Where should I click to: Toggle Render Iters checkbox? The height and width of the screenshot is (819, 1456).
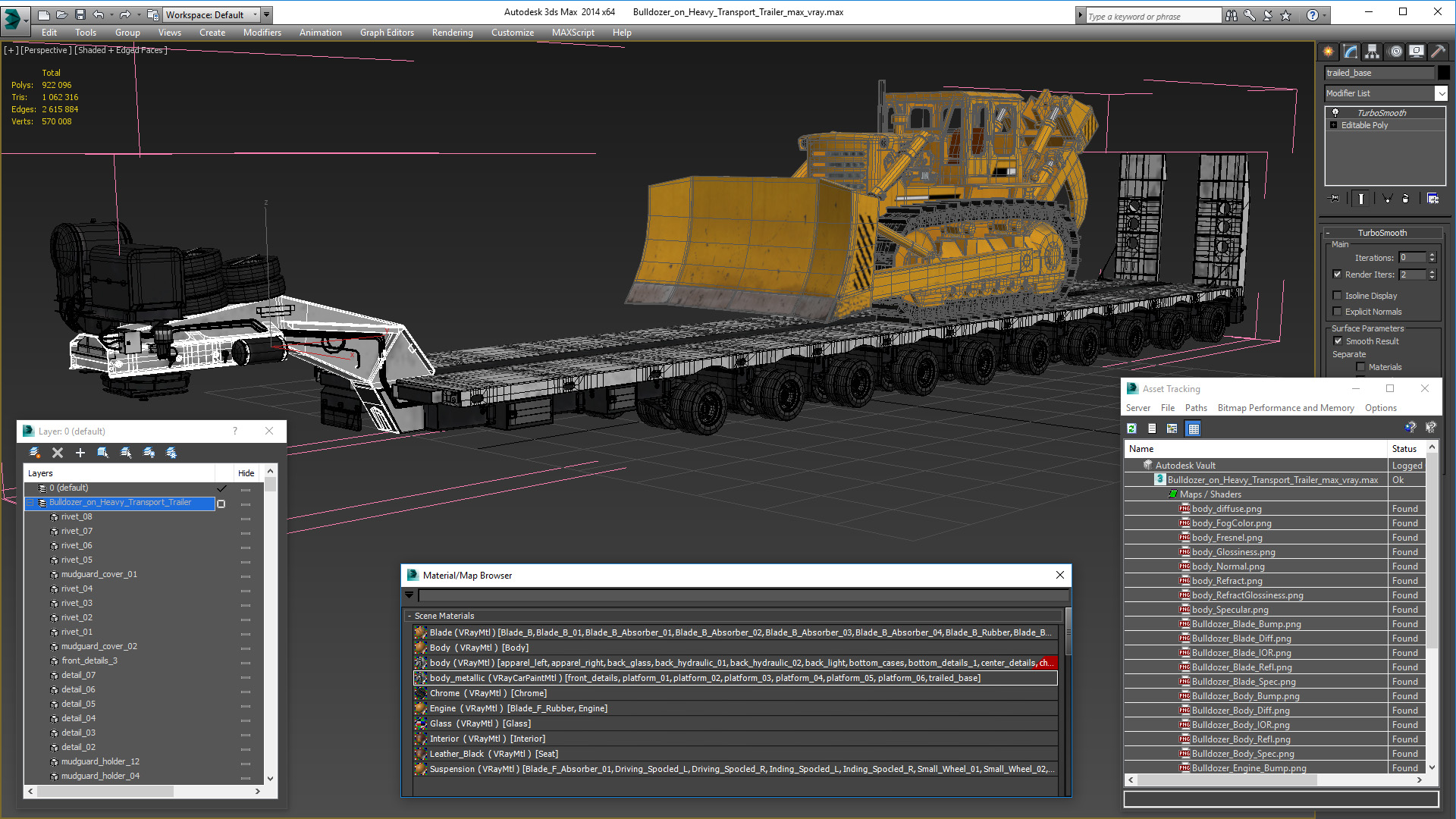click(x=1337, y=275)
